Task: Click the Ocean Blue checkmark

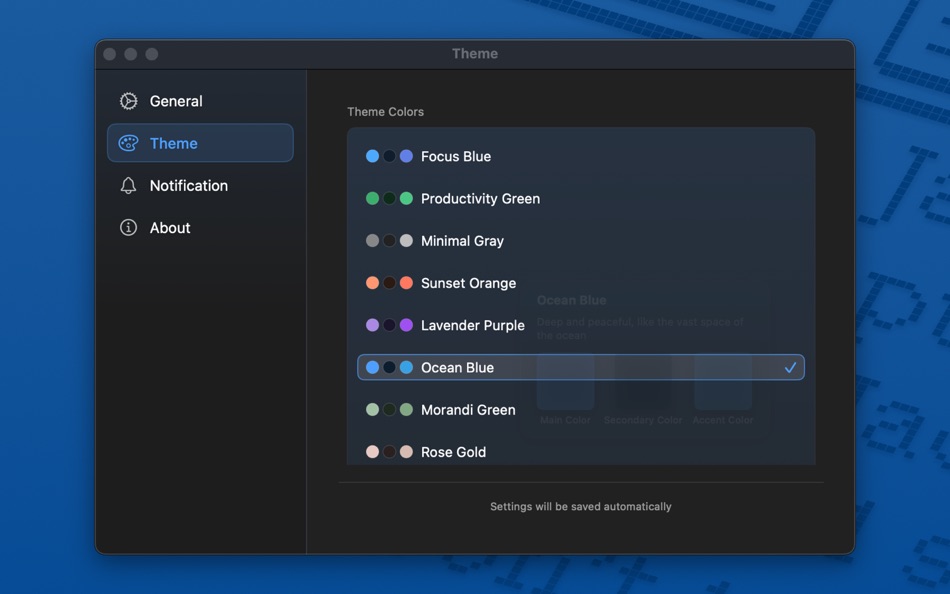Action: (790, 368)
